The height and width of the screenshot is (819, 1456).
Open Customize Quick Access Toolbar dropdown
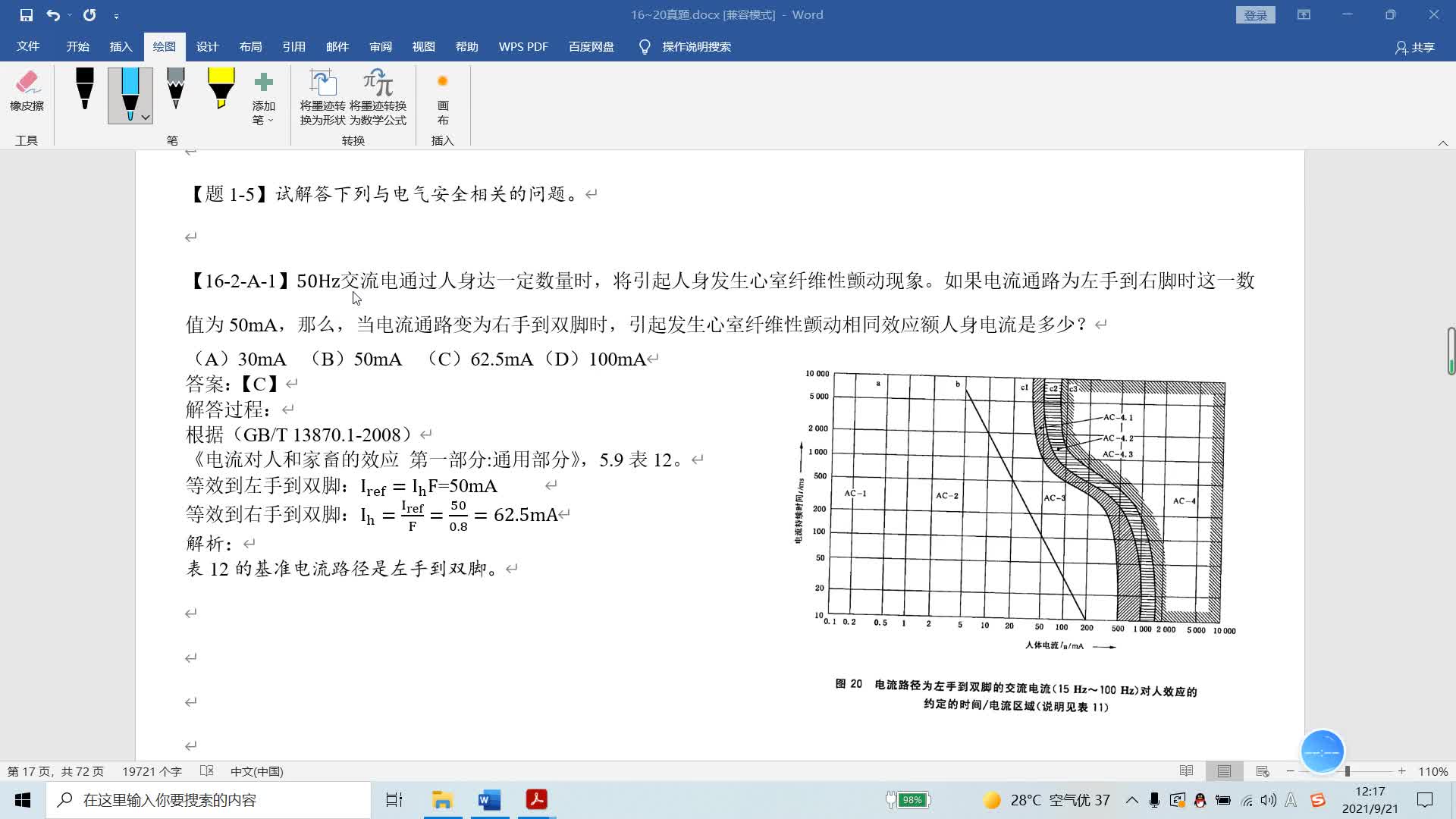(x=116, y=15)
